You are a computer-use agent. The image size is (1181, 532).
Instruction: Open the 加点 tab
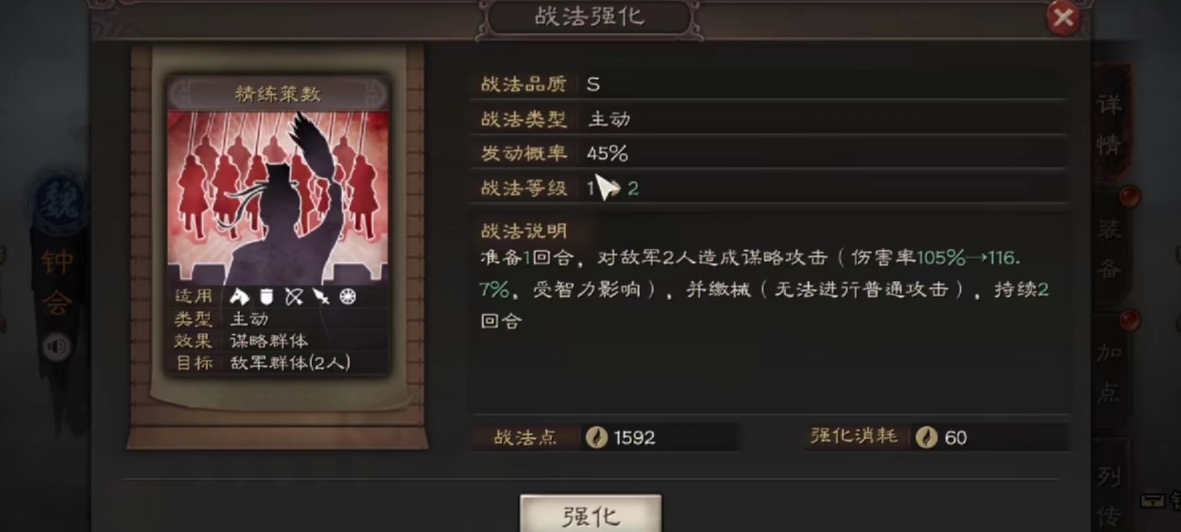[x=1110, y=371]
